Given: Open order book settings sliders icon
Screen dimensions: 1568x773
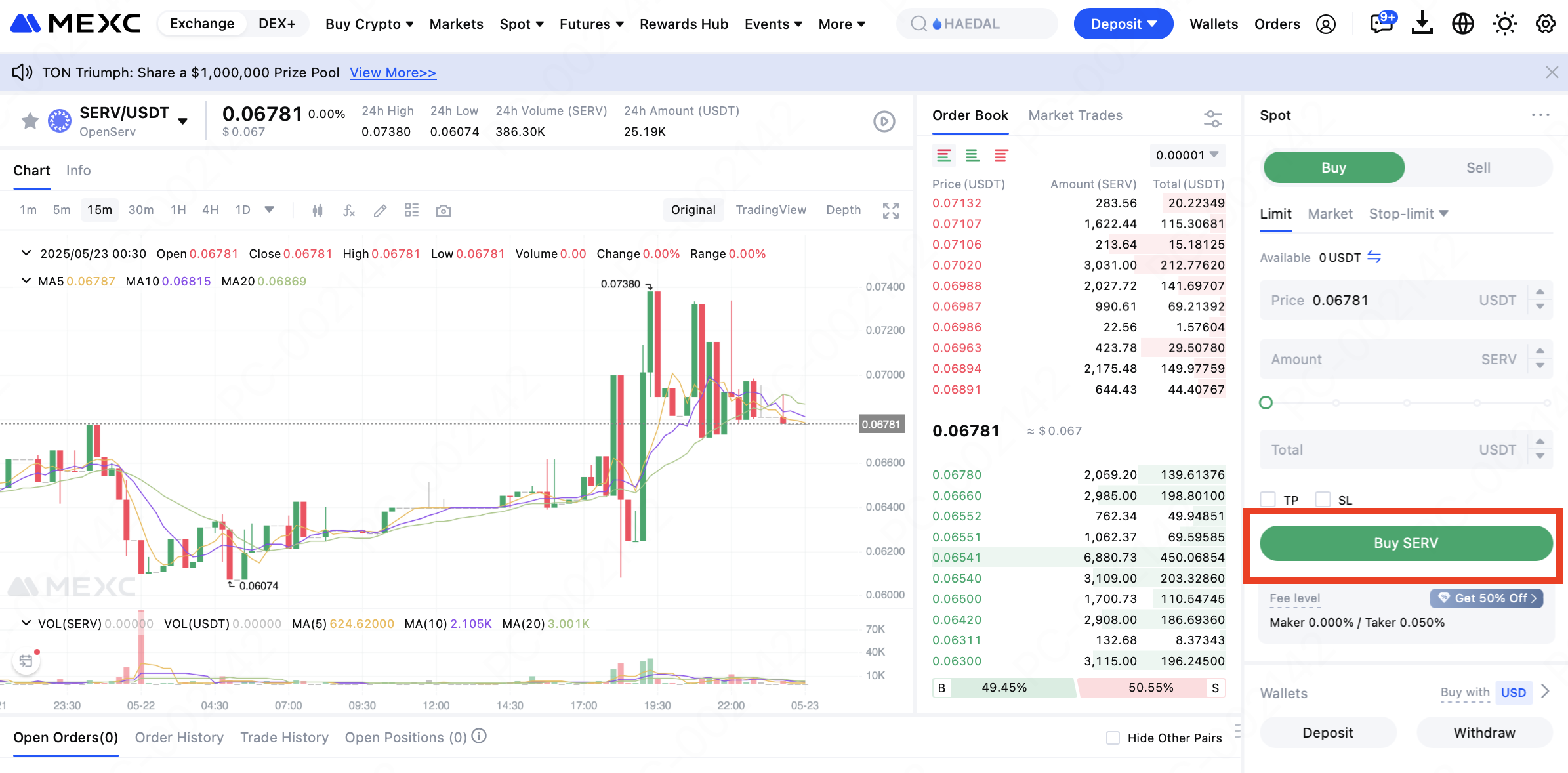Looking at the screenshot, I should (1212, 119).
